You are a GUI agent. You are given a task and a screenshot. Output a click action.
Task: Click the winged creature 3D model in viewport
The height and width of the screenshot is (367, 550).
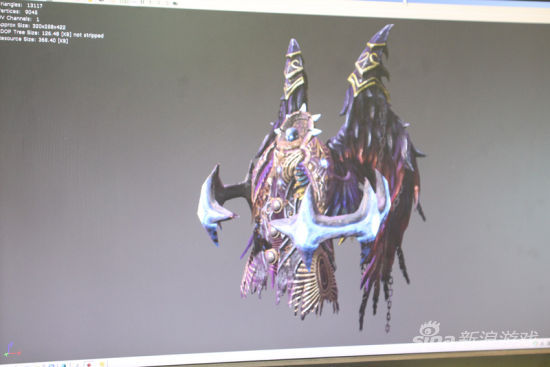click(311, 177)
